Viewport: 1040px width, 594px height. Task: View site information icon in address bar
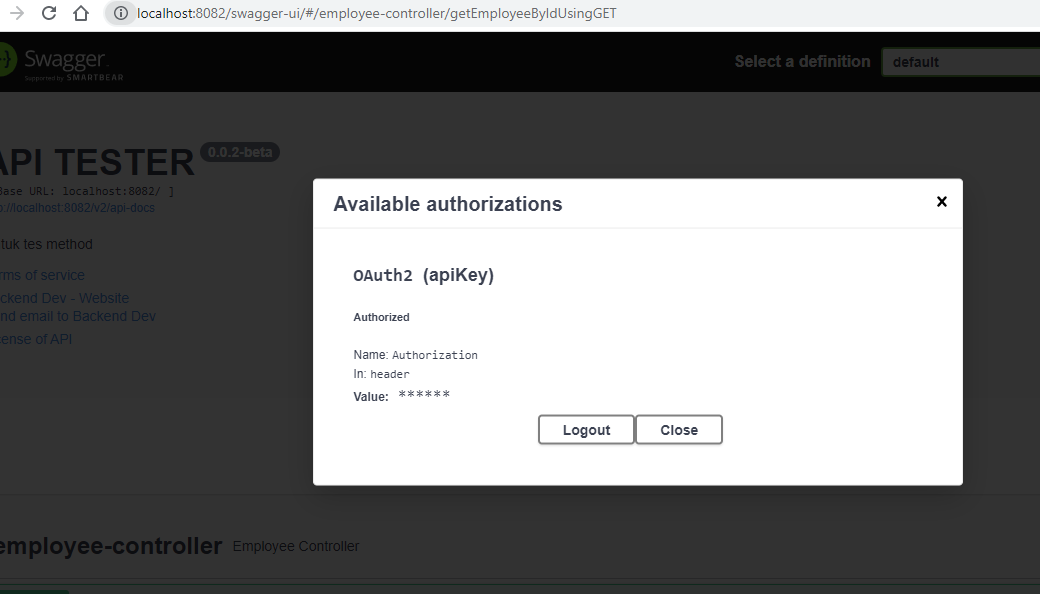coord(120,13)
